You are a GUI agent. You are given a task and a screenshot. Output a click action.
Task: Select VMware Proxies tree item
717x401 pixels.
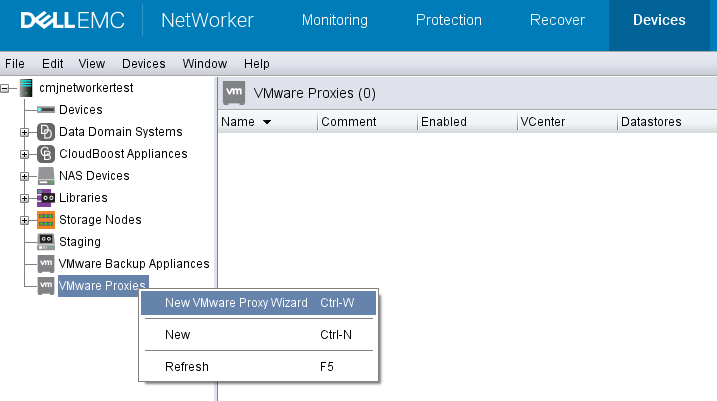coord(102,286)
